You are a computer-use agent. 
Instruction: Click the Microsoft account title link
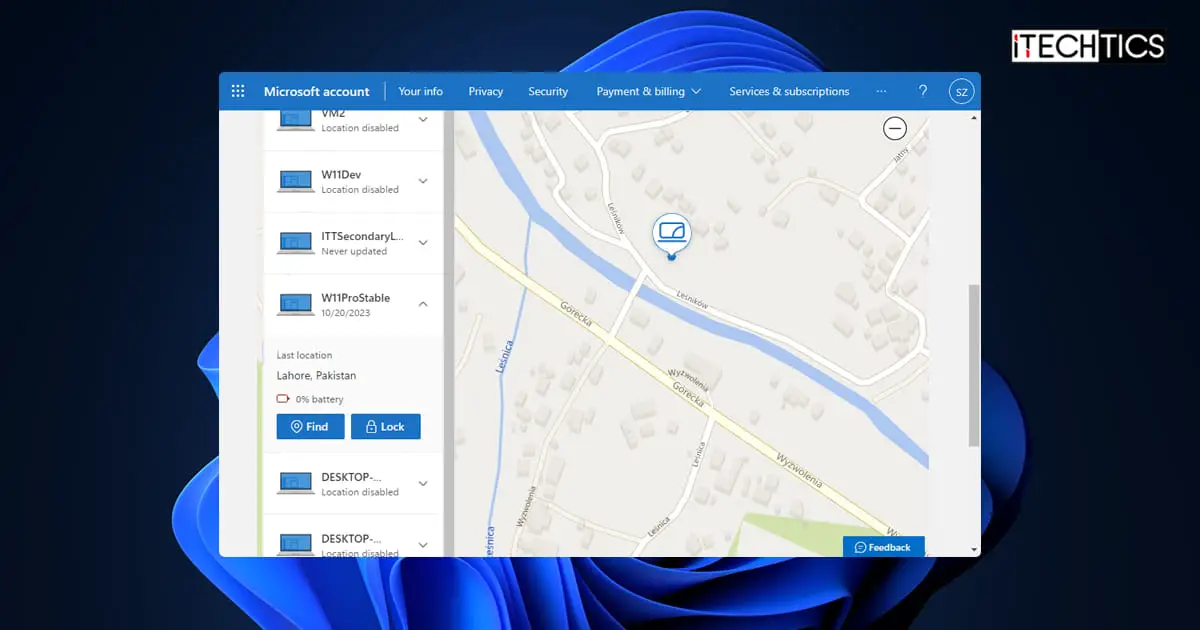(317, 91)
